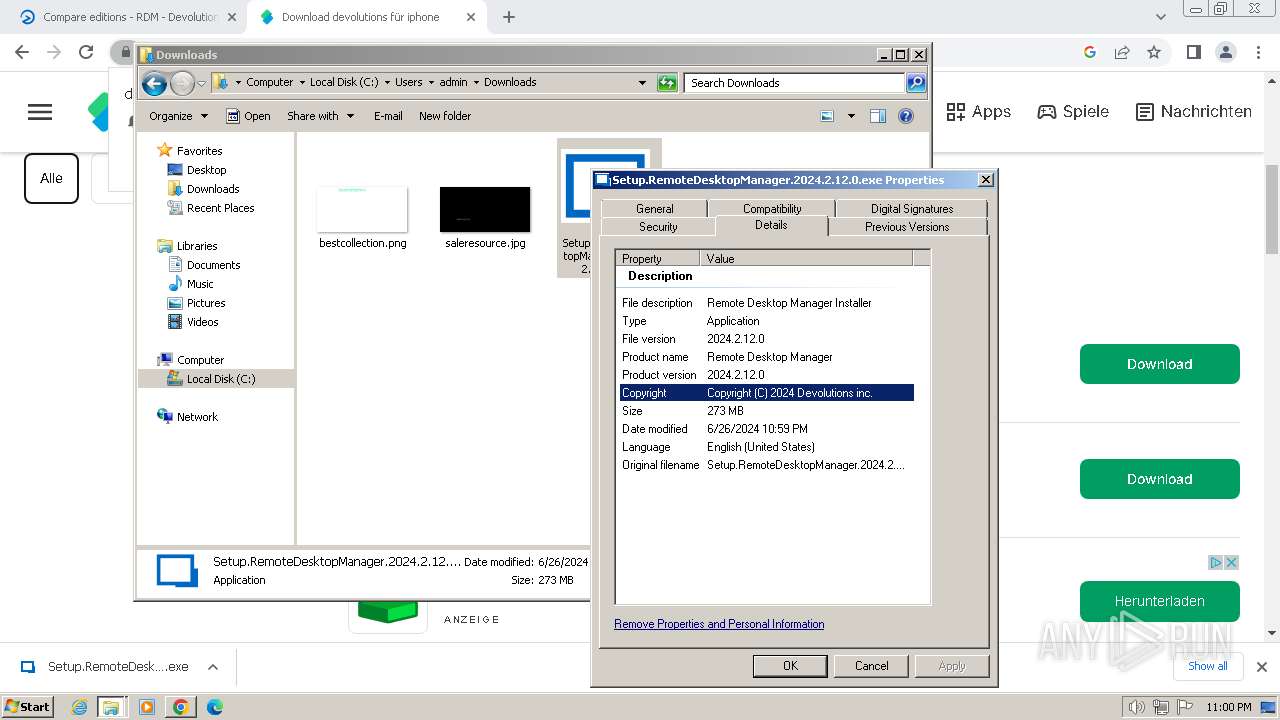Toggle Explorer preview pane icon
The height and width of the screenshot is (720, 1280).
(x=878, y=116)
